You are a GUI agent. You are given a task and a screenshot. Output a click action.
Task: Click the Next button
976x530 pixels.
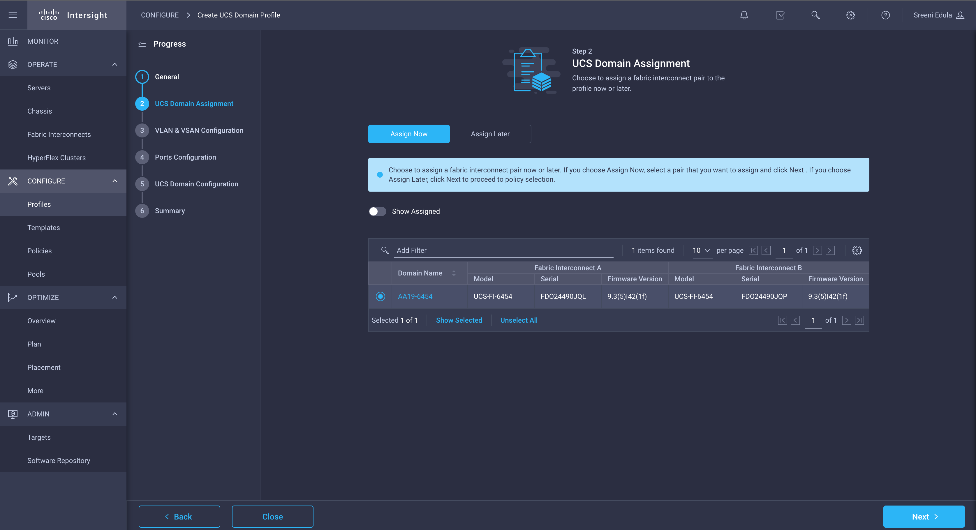tap(924, 516)
